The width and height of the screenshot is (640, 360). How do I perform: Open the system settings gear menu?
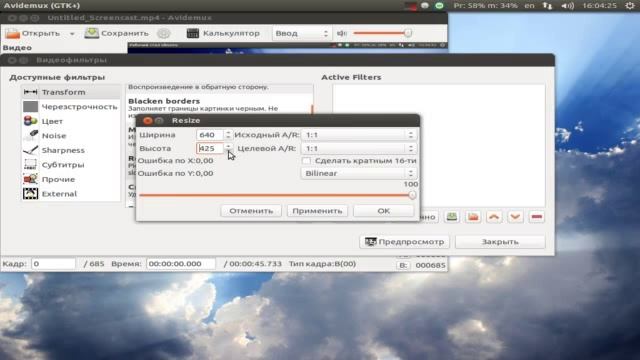[x=630, y=6]
